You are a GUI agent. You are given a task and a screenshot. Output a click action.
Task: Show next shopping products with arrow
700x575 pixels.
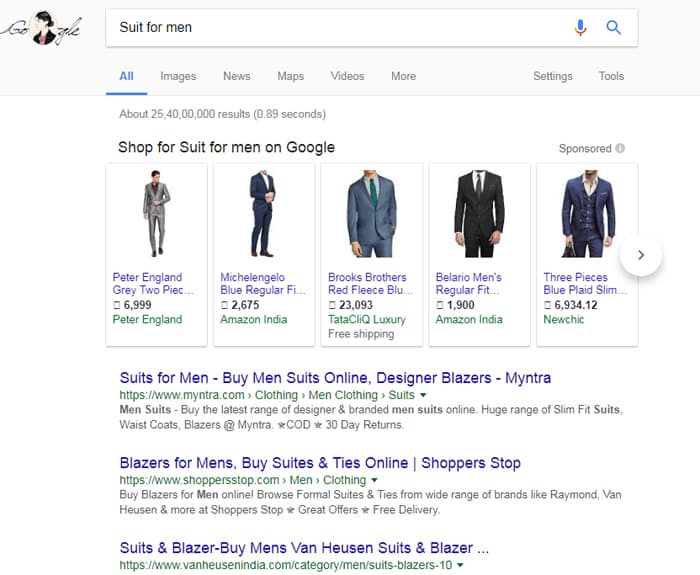pos(641,255)
